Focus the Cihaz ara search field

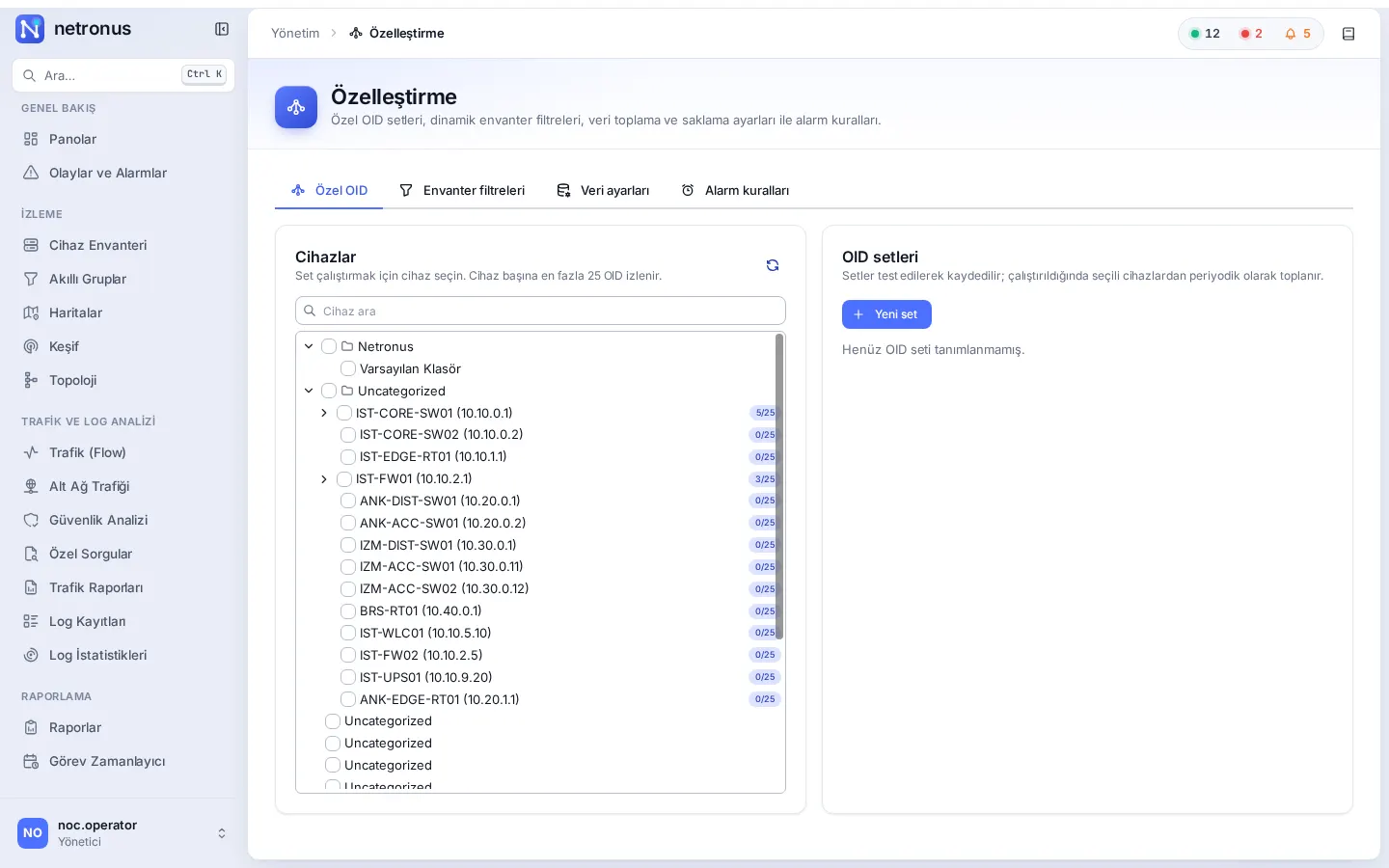click(540, 311)
